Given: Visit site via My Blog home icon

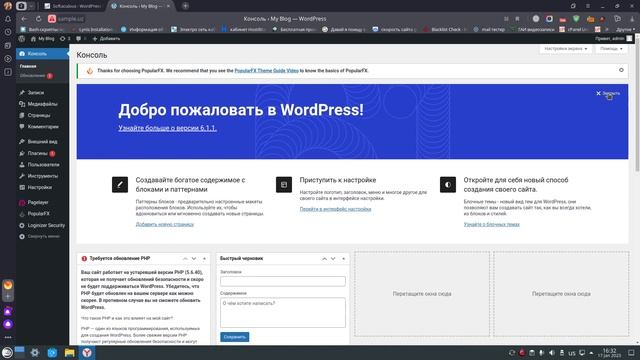Looking at the screenshot, I should pyautogui.click(x=42, y=39).
